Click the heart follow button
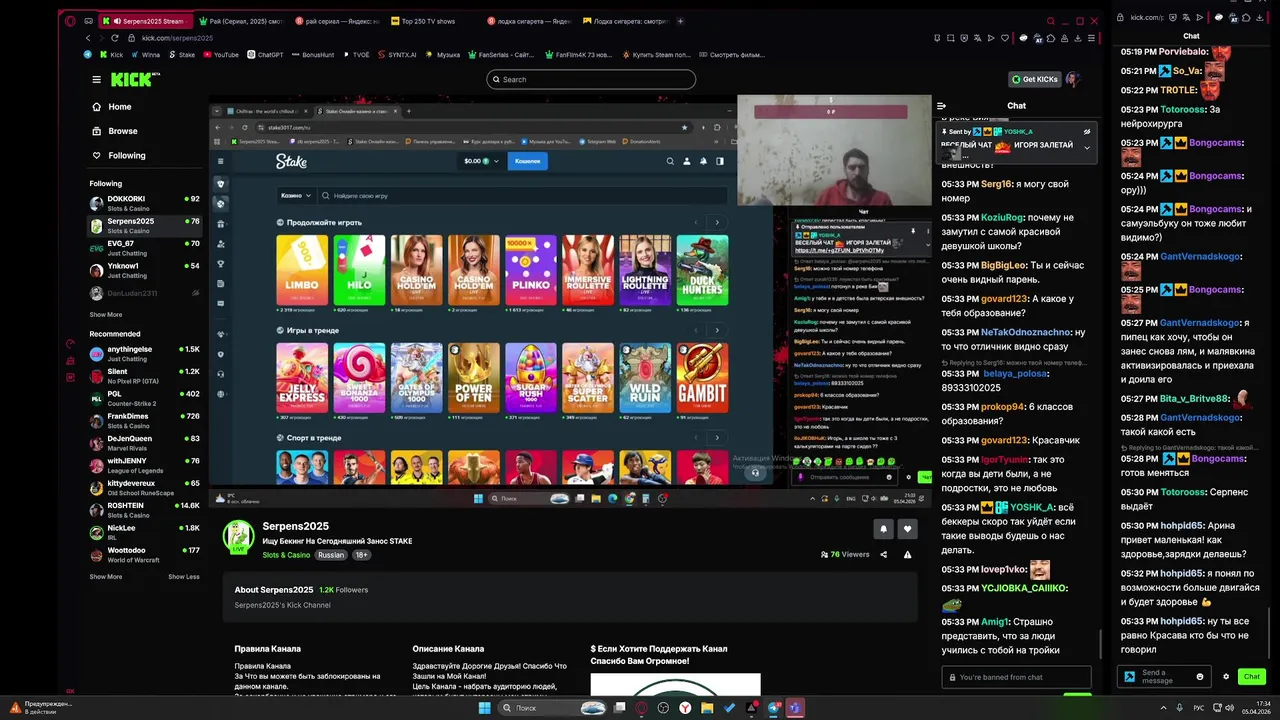Image resolution: width=1280 pixels, height=720 pixels. tap(908, 529)
